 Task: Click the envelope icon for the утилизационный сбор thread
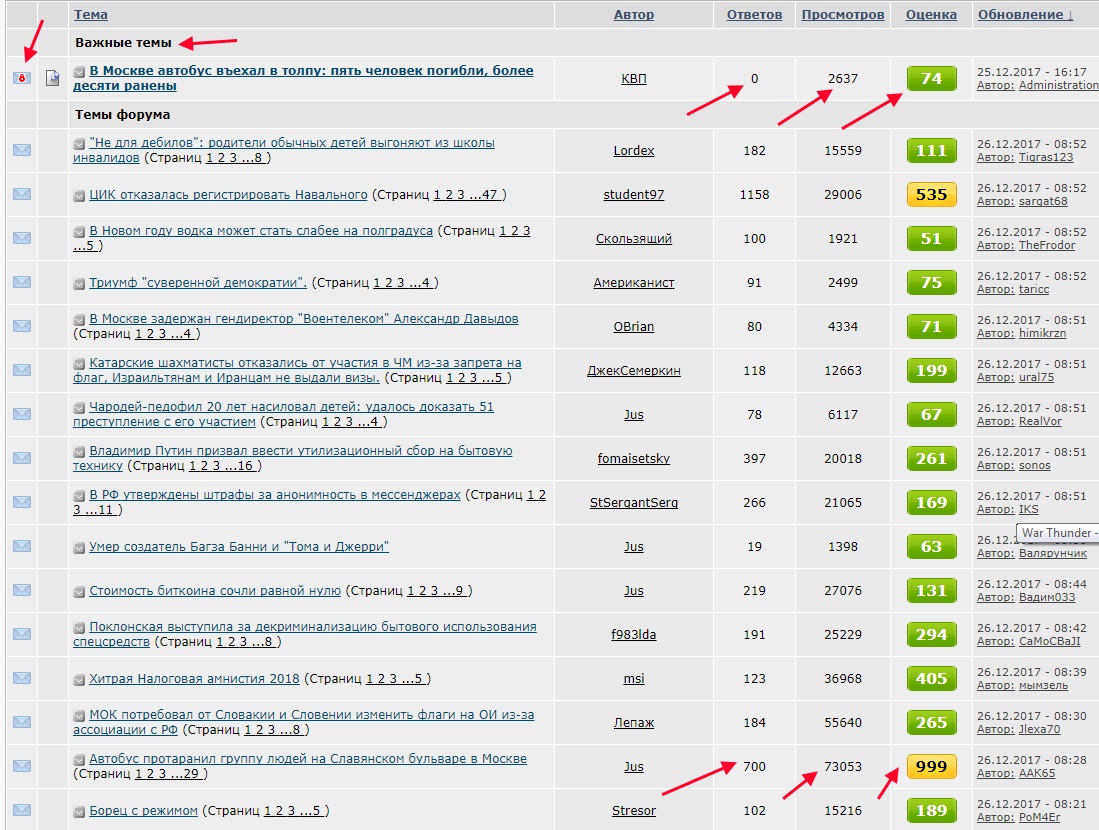(x=22, y=458)
